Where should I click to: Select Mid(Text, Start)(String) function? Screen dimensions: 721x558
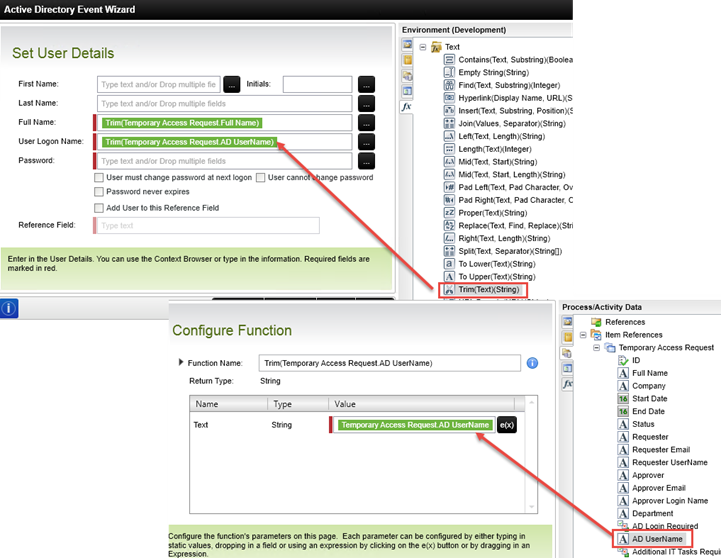point(491,162)
